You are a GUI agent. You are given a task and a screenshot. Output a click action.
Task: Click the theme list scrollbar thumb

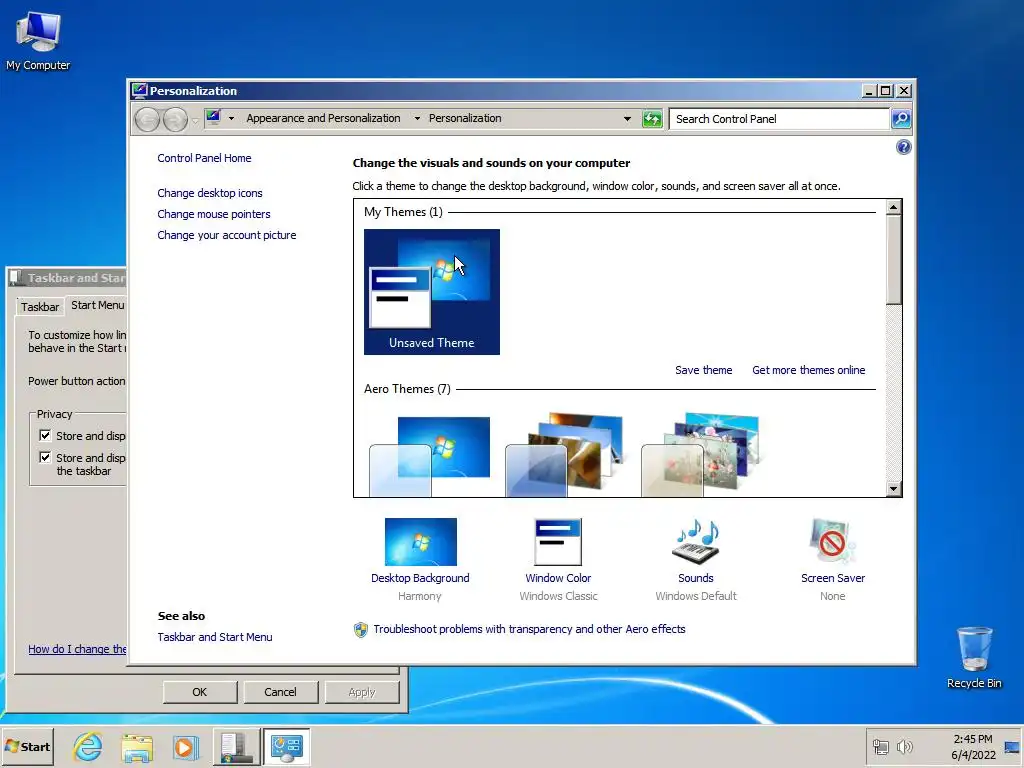[893, 260]
